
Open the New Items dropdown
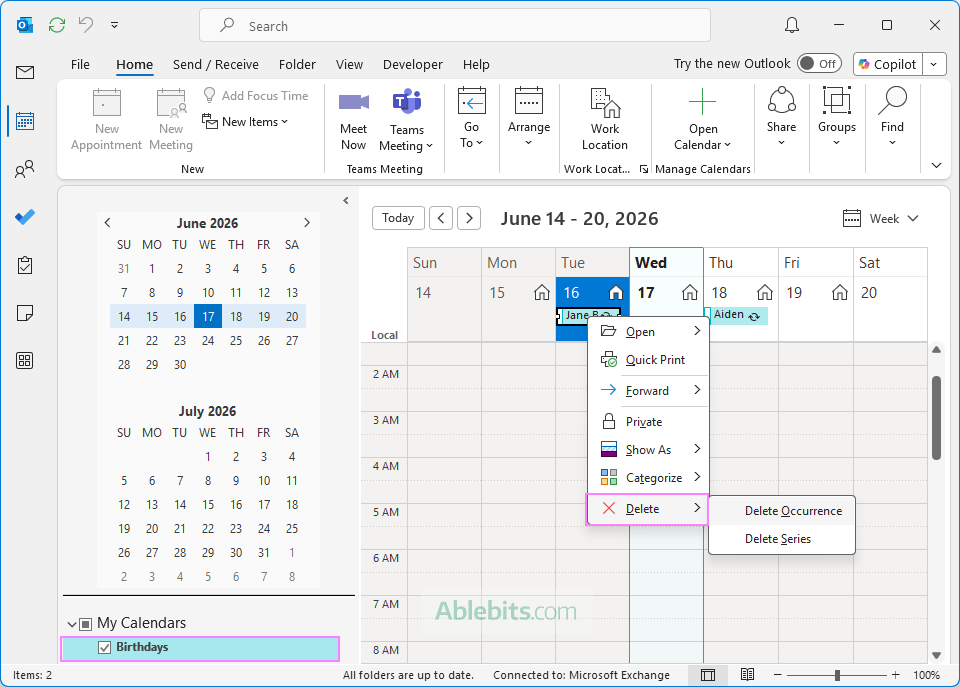245,122
